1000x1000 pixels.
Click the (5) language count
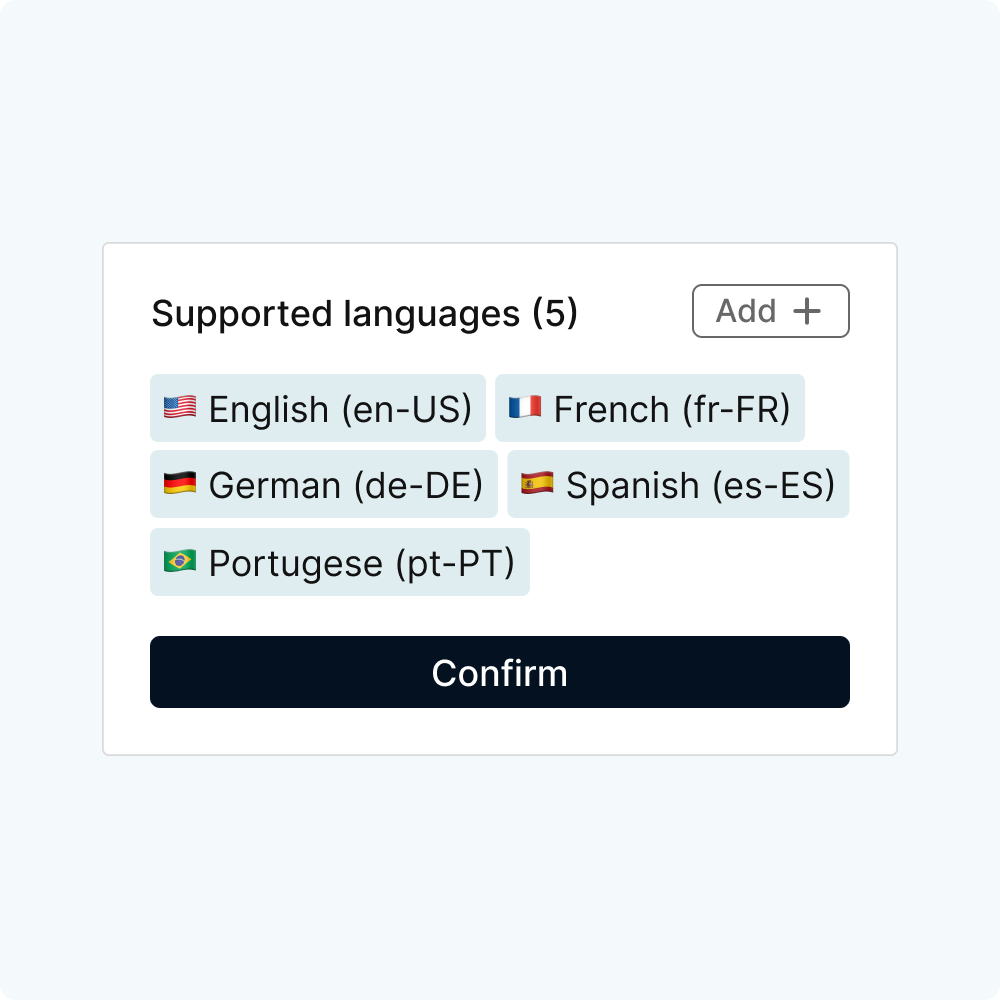[555, 314]
